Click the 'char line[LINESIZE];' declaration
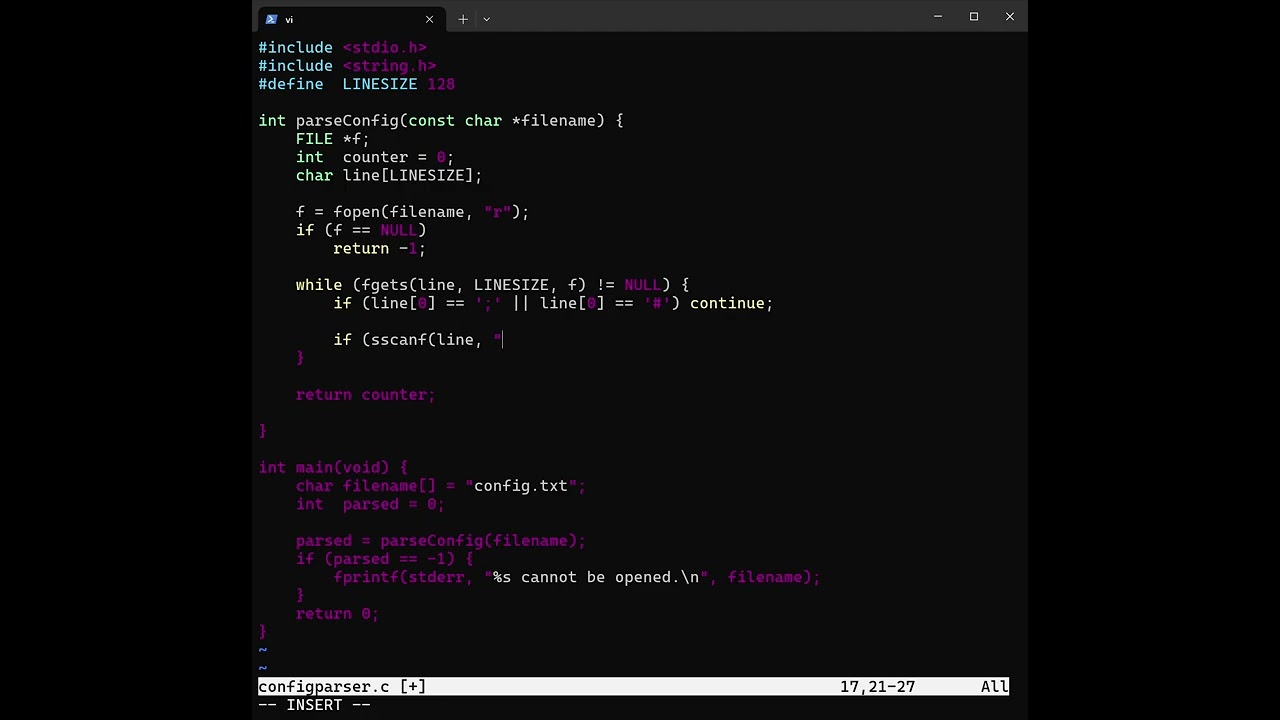 click(389, 175)
